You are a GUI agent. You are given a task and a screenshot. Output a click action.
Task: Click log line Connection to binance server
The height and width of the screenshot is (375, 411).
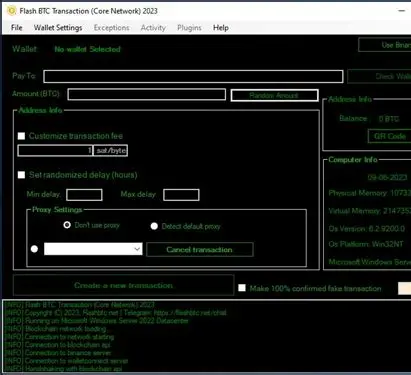click(x=58, y=353)
